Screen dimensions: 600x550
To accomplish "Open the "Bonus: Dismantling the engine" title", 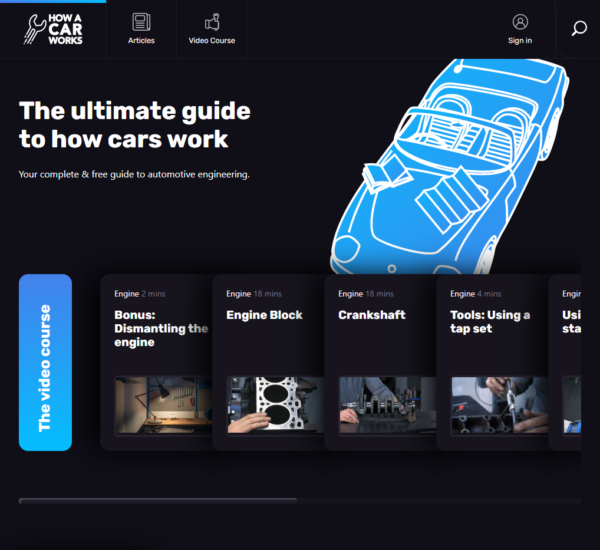I will [x=160, y=328].
